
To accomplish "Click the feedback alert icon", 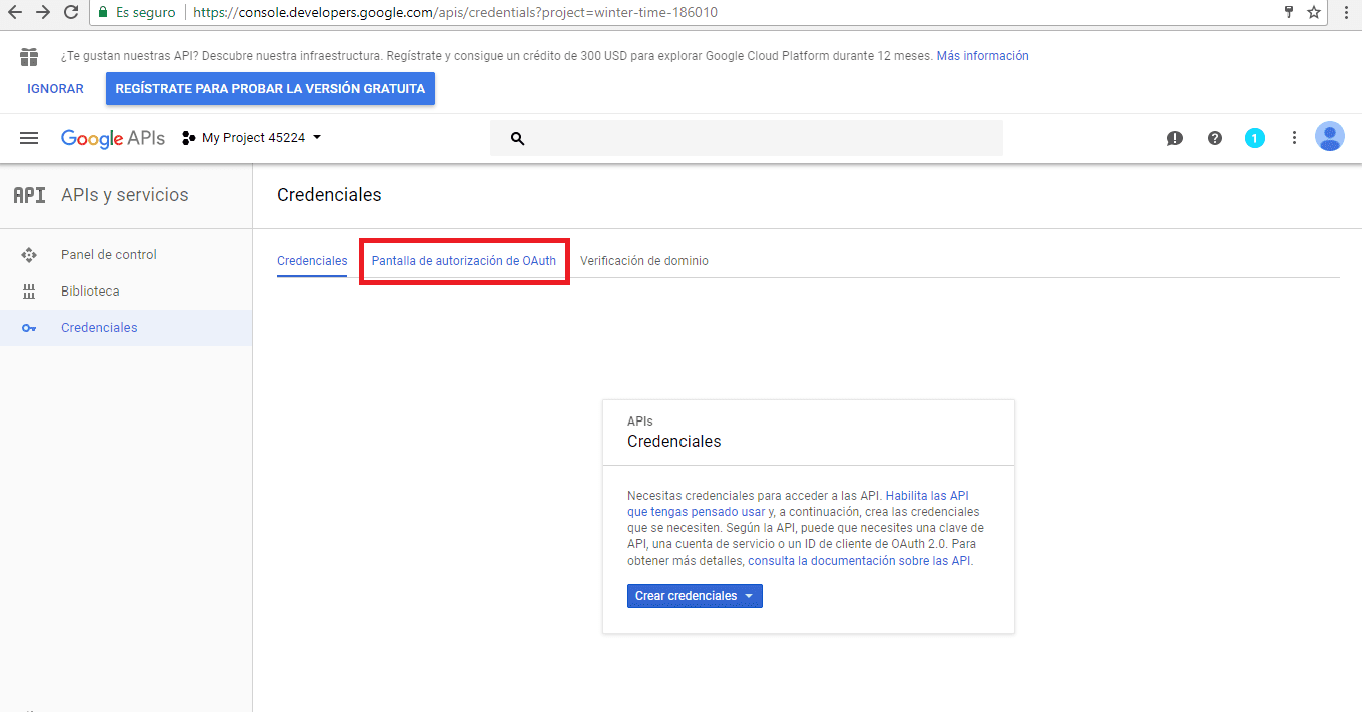I will (x=1175, y=138).
